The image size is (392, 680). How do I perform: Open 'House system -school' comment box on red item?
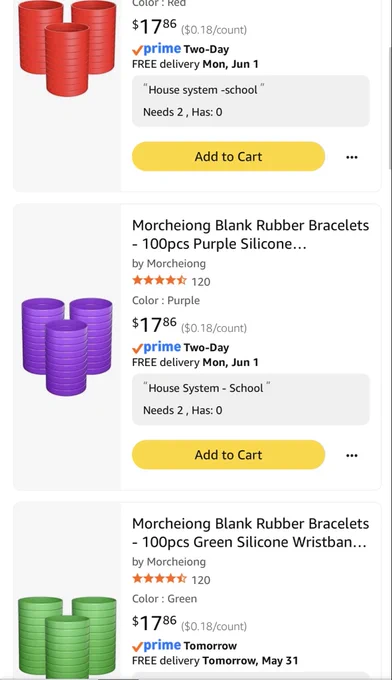coord(251,101)
